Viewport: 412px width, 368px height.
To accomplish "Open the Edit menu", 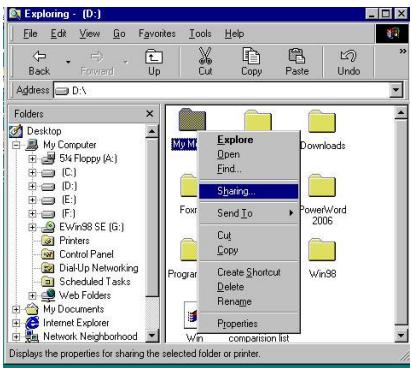I will [x=58, y=34].
